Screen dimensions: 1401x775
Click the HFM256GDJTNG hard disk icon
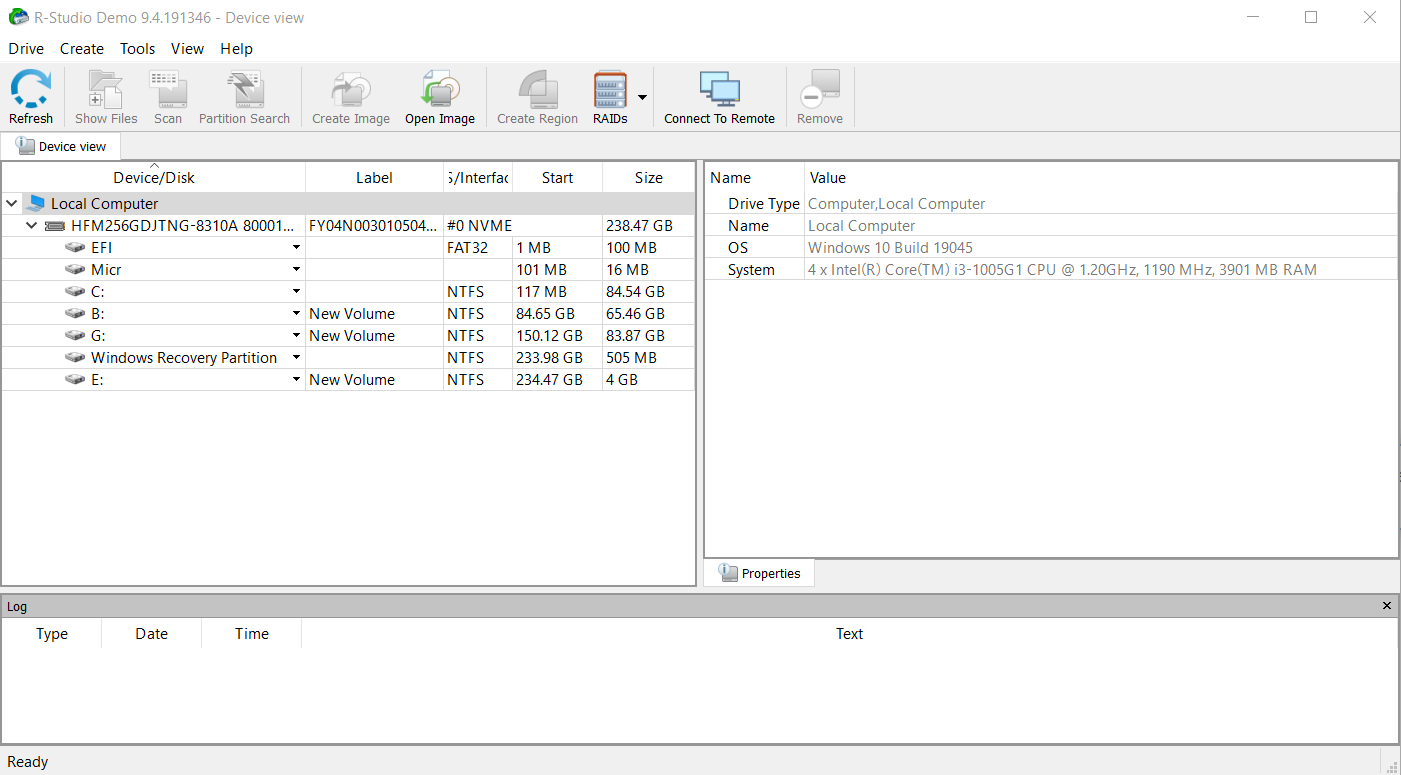pyautogui.click(x=55, y=226)
